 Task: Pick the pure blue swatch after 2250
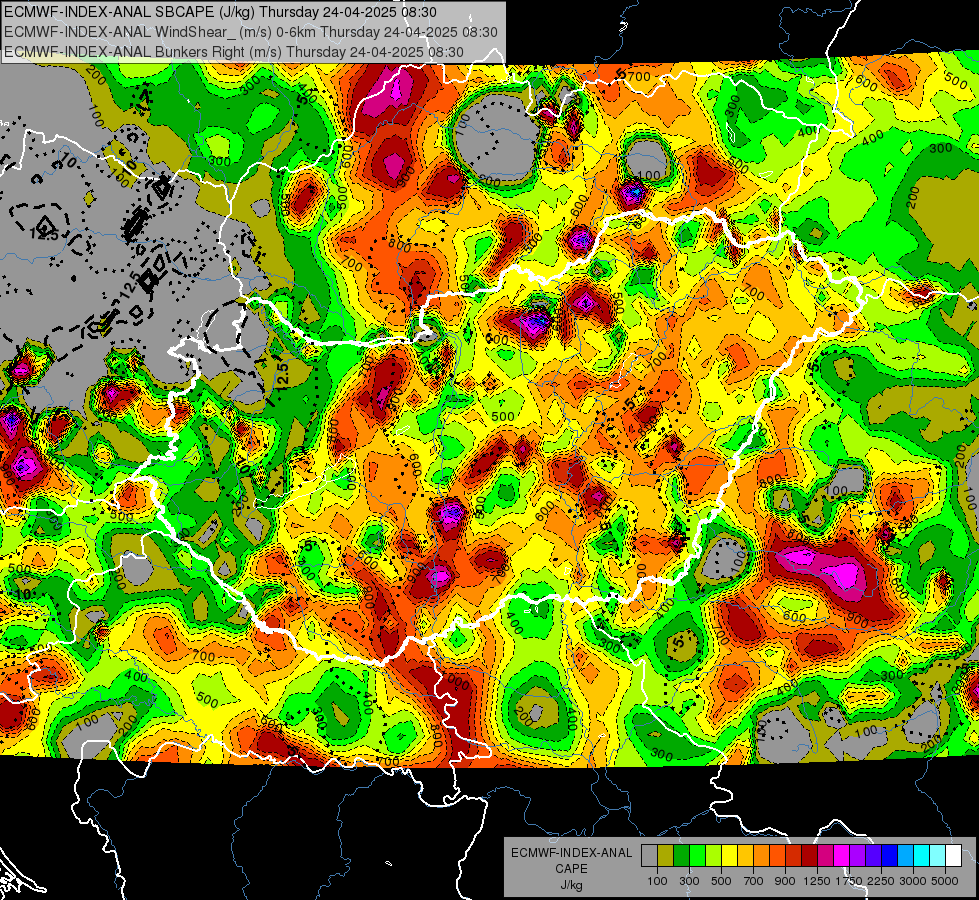889,856
